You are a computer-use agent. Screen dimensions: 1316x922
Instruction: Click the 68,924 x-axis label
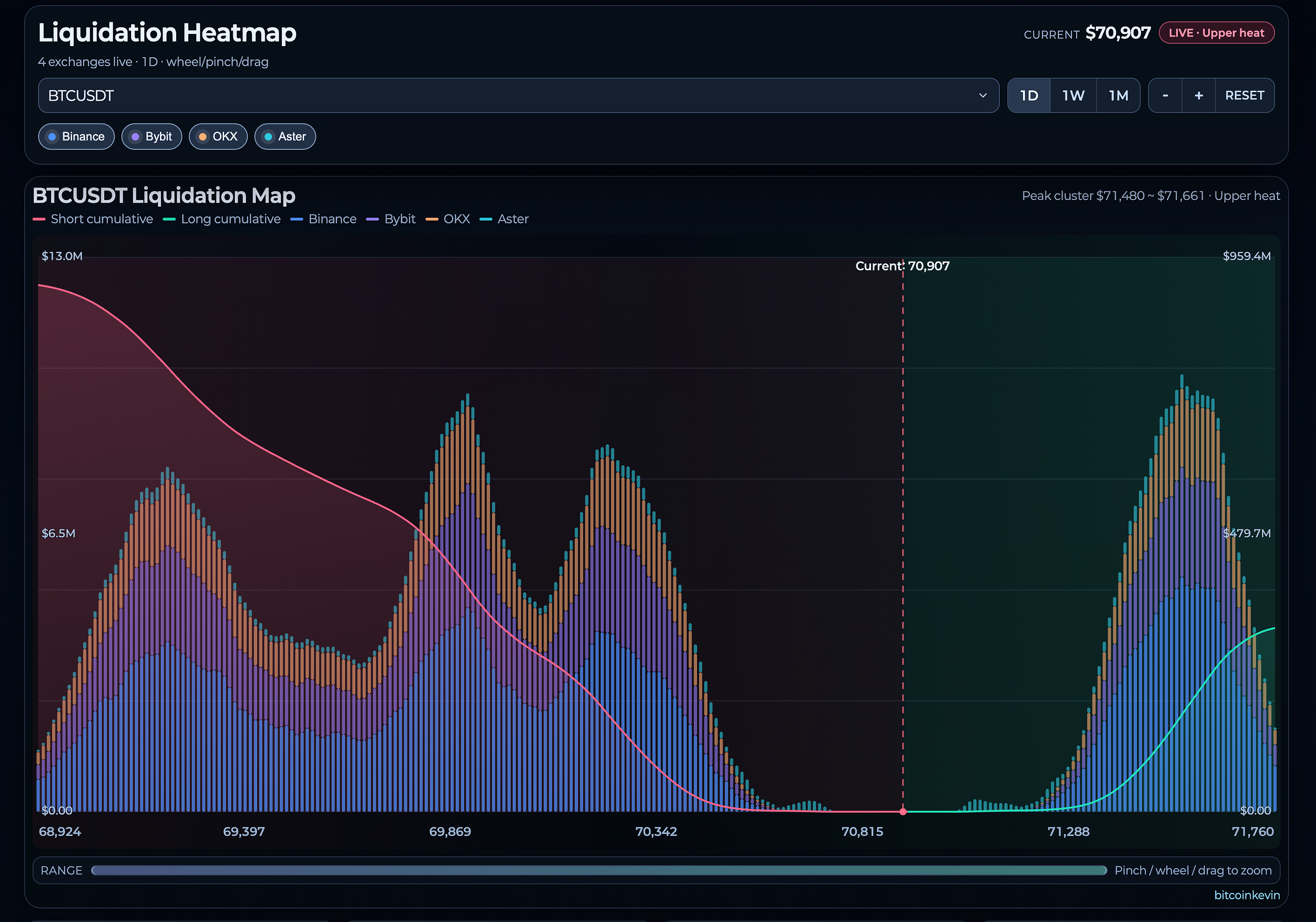coord(60,831)
